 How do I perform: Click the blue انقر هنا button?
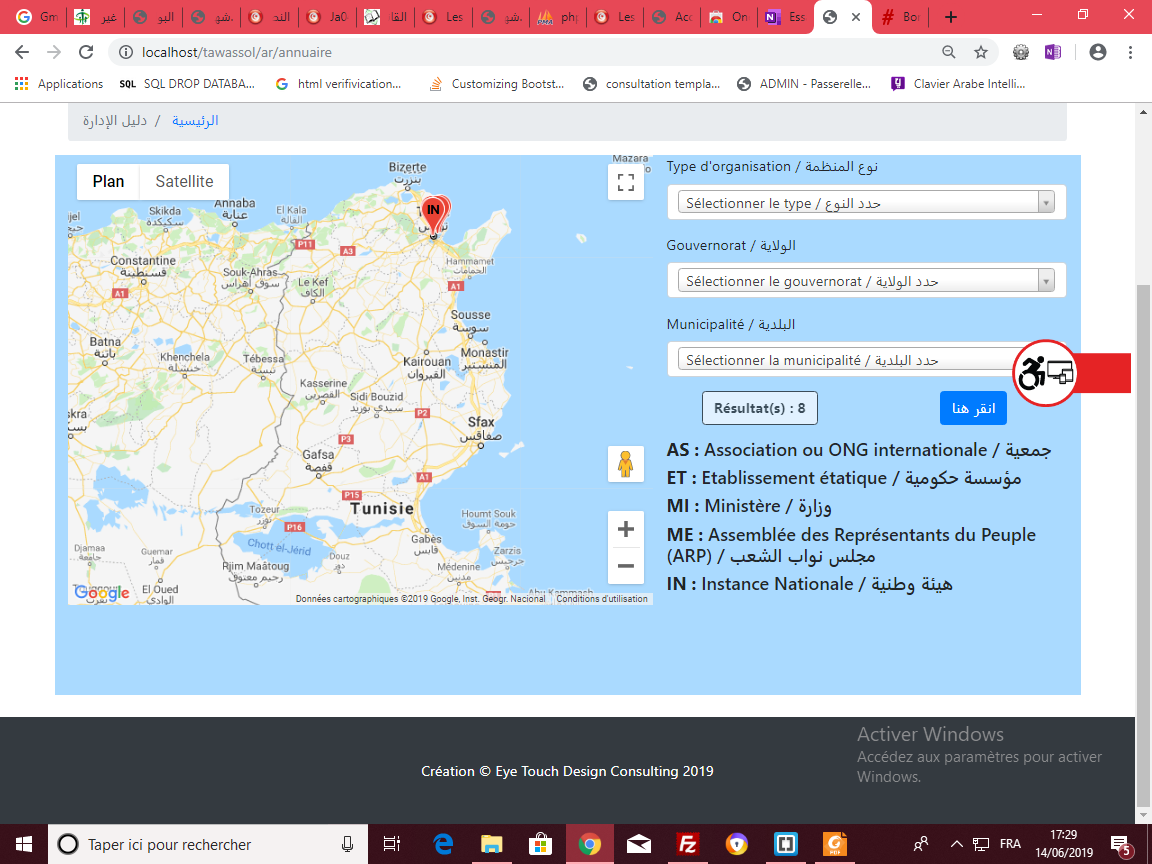[973, 408]
